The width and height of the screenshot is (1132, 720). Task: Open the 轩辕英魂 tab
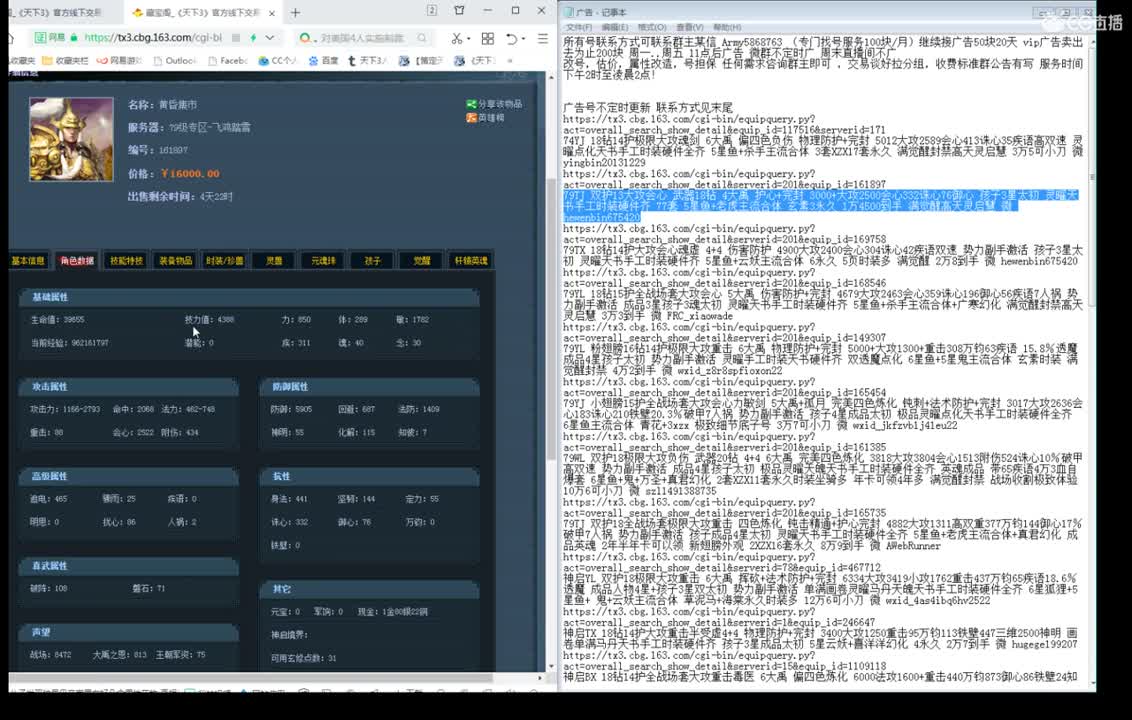[x=471, y=261]
